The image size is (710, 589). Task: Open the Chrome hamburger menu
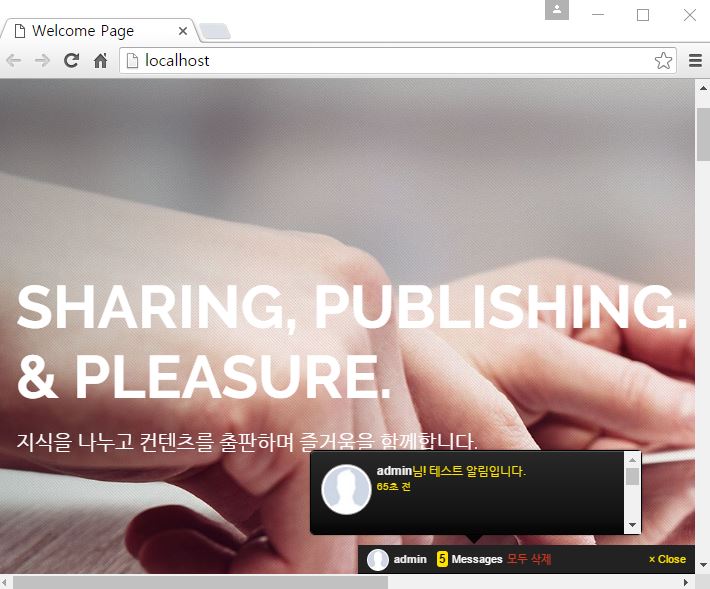coord(696,61)
